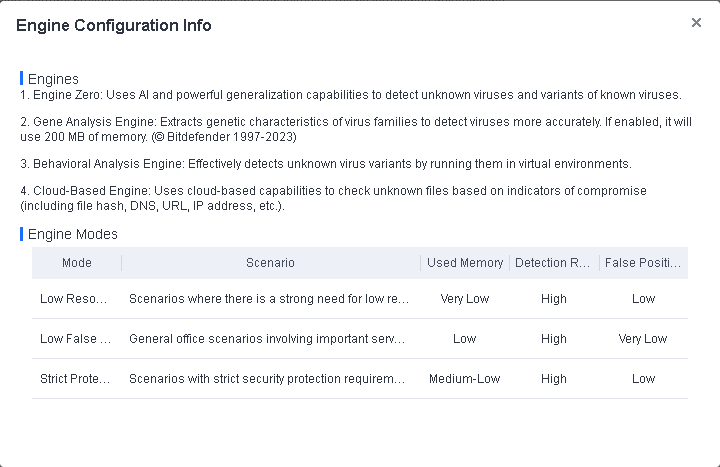
Task: Click the Scenario column header
Action: [x=270, y=263]
